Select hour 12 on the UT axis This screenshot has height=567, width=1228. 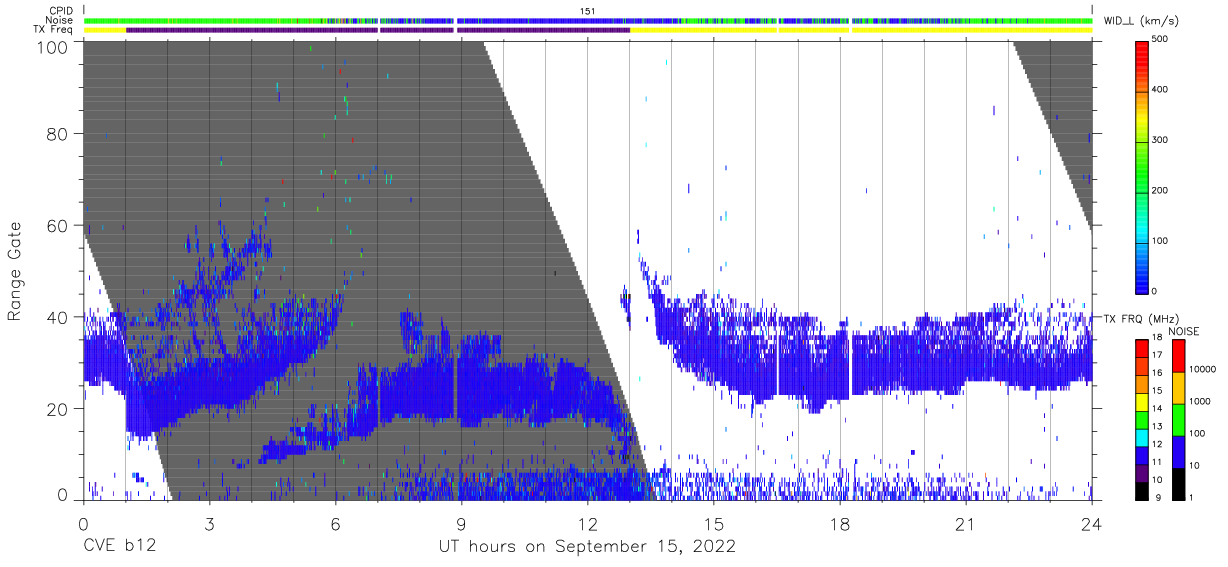click(587, 524)
